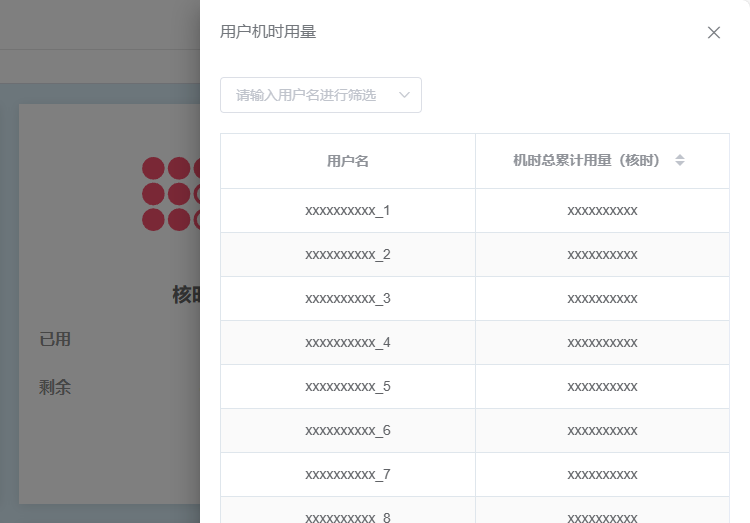Viewport: 750px width, 523px height.
Task: Click usage value in xxxxxxxxxx_1 row
Action: (602, 211)
